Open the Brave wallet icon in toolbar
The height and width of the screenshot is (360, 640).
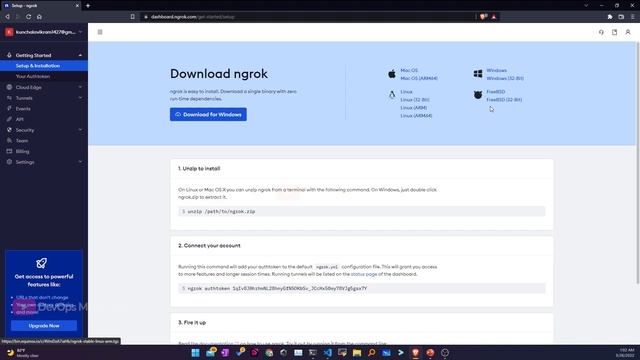(621, 17)
